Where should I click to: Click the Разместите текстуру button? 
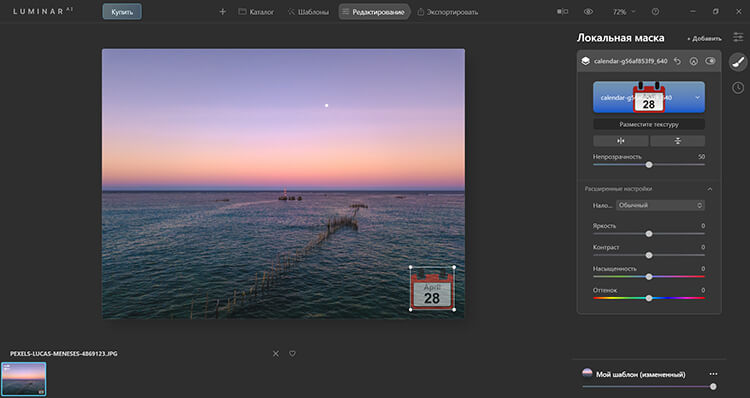click(649, 124)
